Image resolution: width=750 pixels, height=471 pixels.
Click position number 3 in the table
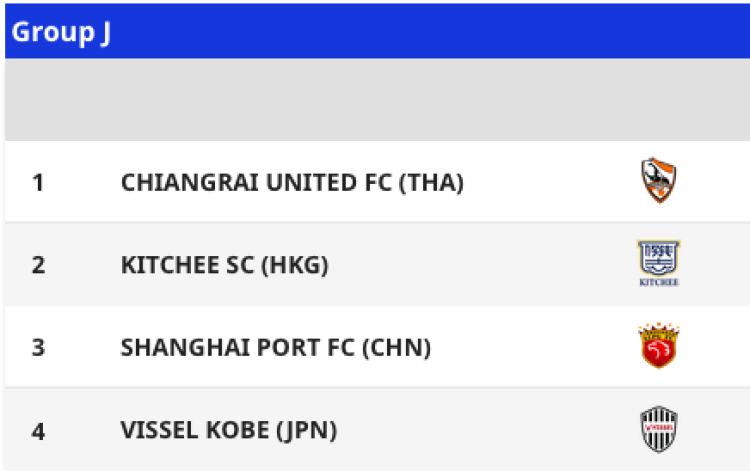tap(39, 348)
